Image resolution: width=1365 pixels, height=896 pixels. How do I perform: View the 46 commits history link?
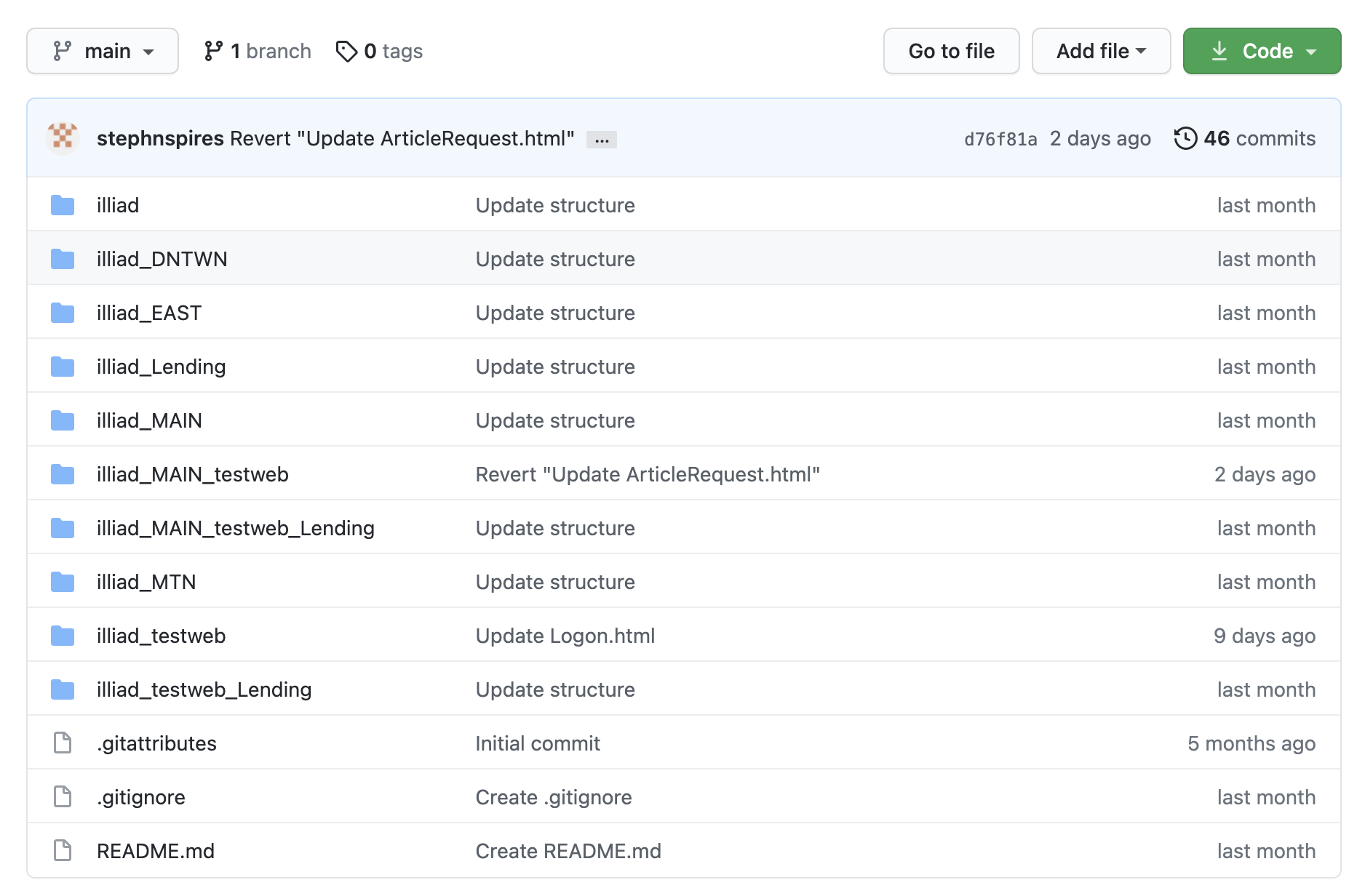tap(1259, 138)
